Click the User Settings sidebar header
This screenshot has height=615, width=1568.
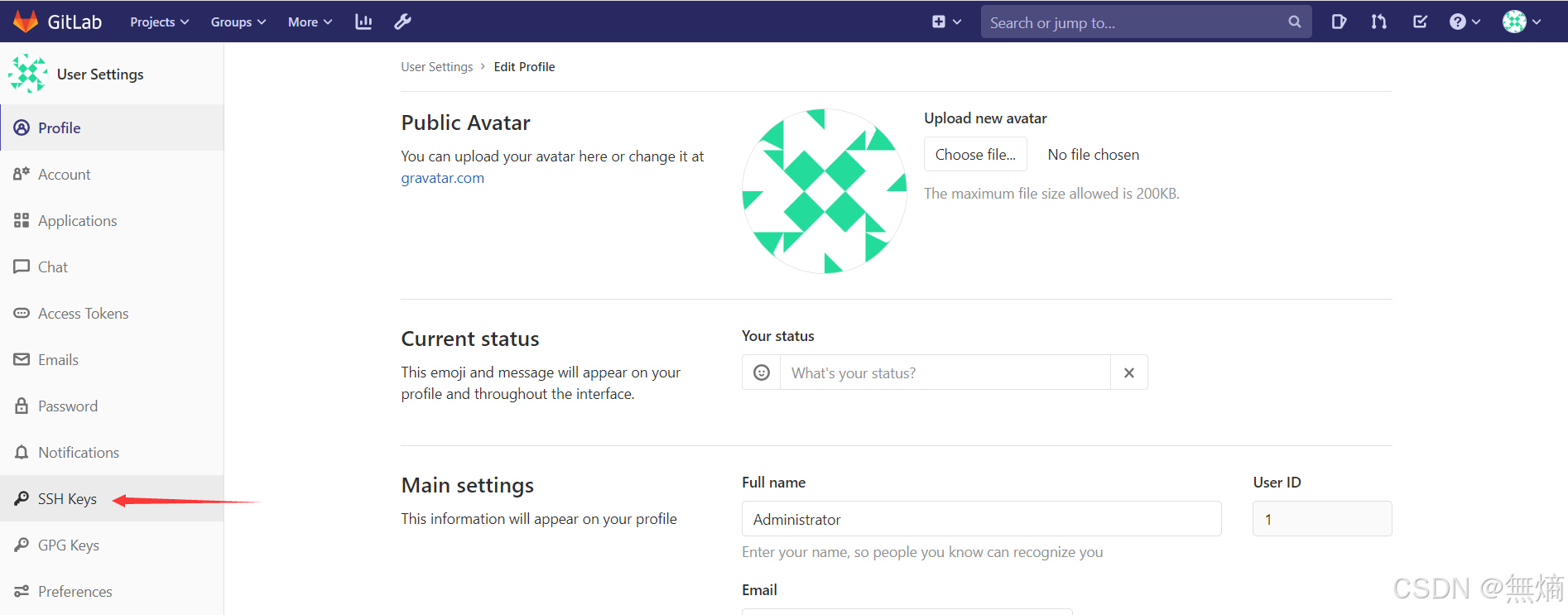click(100, 74)
